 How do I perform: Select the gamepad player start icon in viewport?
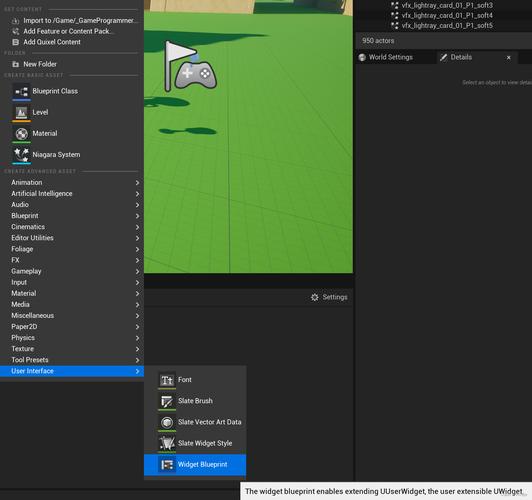[195, 75]
